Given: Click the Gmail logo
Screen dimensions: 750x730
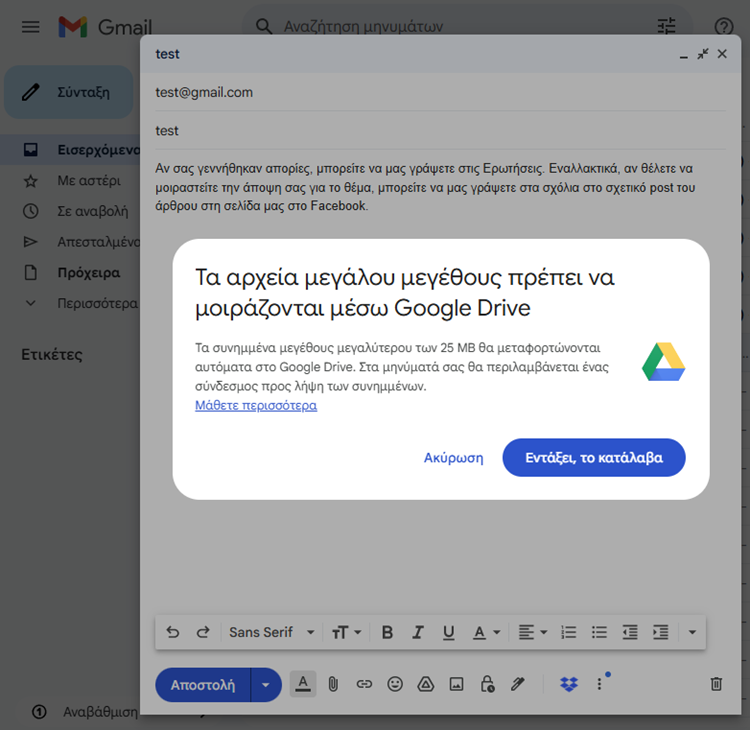Looking at the screenshot, I should pos(105,27).
